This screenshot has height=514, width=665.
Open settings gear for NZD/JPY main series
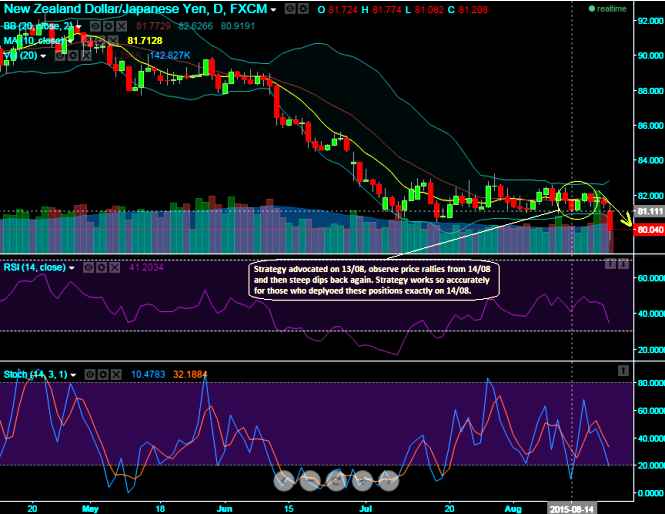303,8
